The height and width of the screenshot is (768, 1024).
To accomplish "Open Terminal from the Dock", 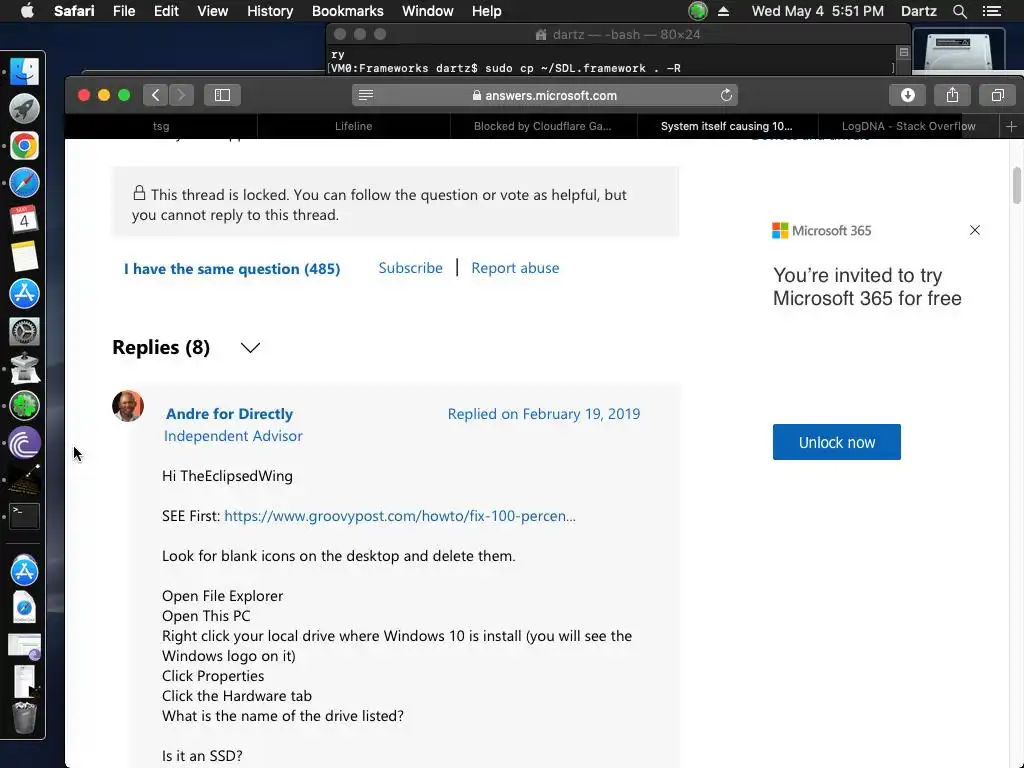I will pyautogui.click(x=24, y=516).
